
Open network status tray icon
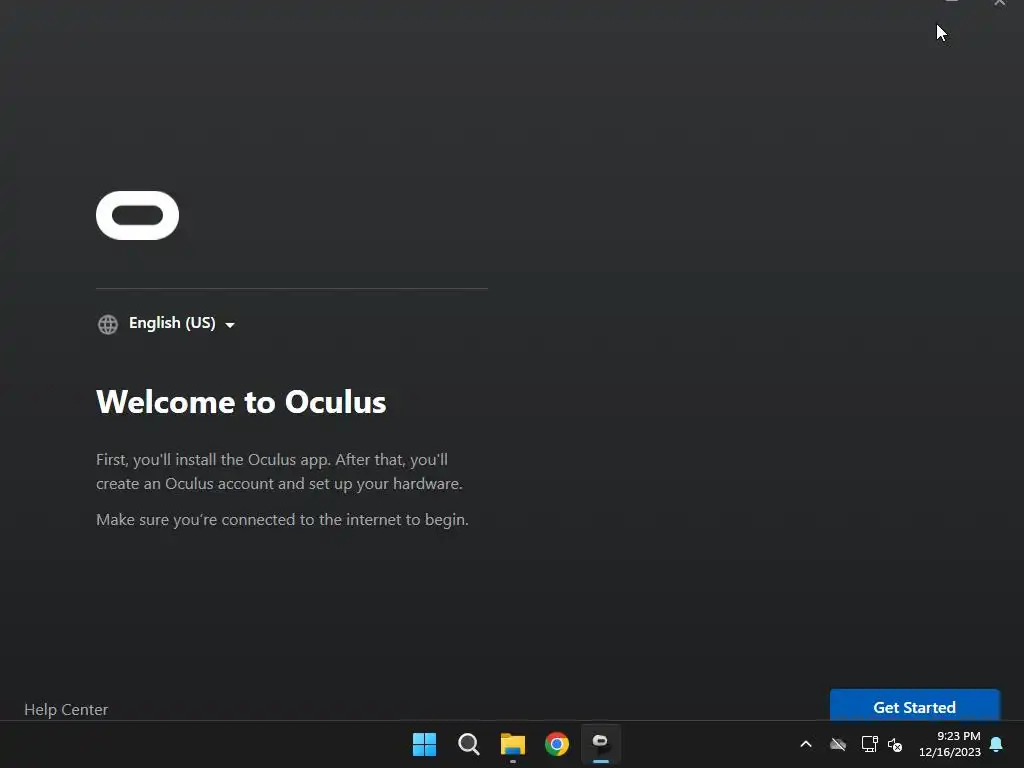click(x=869, y=744)
